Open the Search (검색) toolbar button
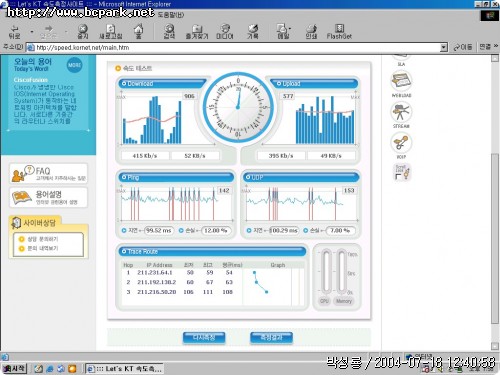 pos(169,32)
